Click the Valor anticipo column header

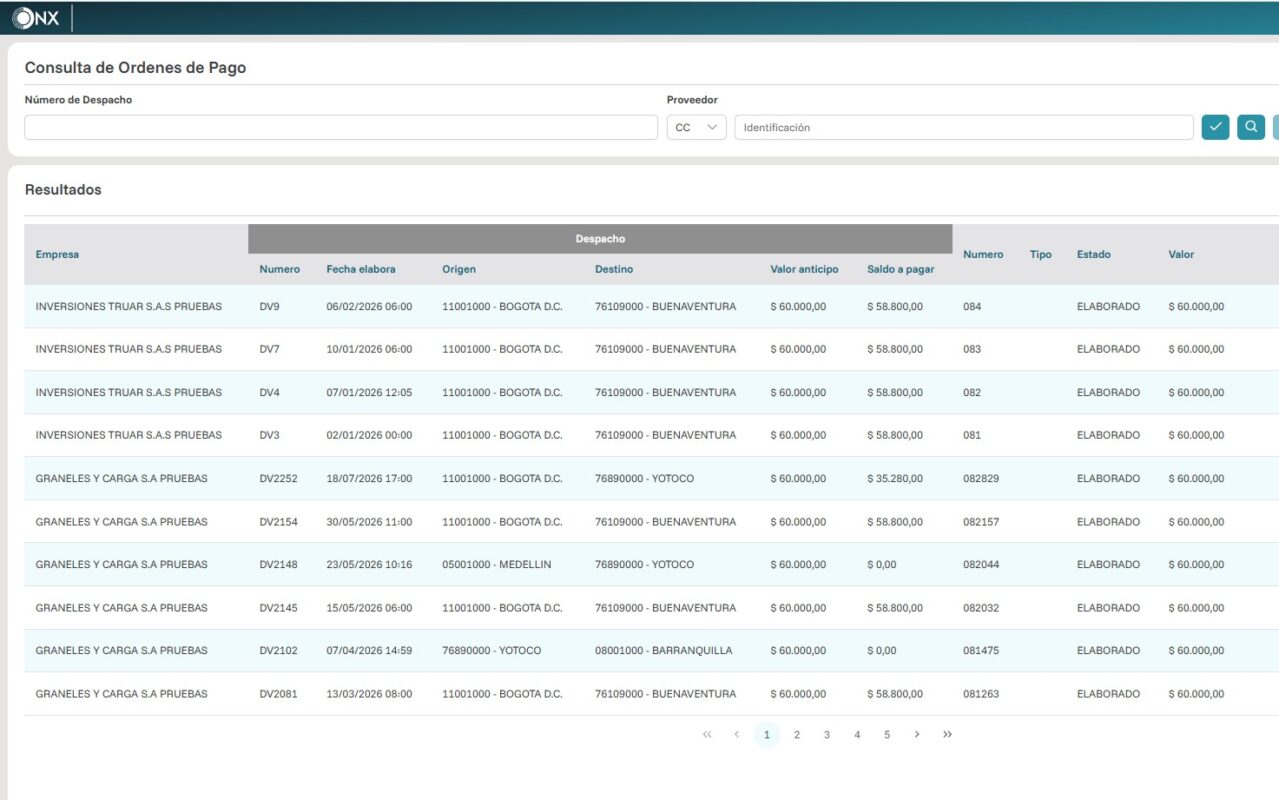(805, 269)
